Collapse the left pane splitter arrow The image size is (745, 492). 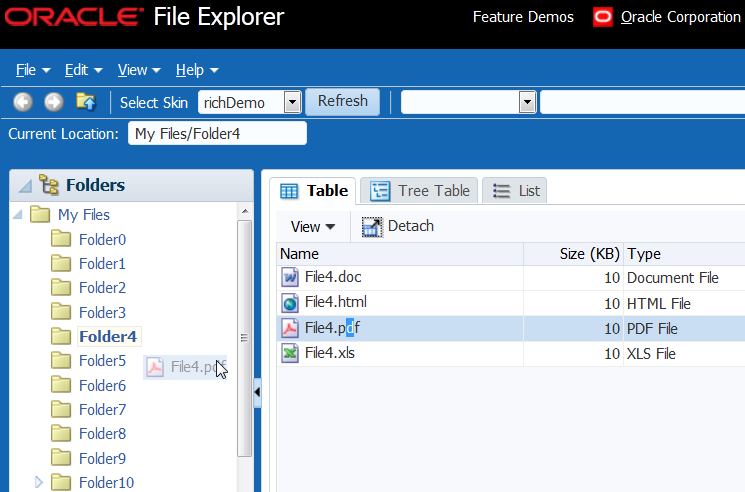(x=257, y=392)
